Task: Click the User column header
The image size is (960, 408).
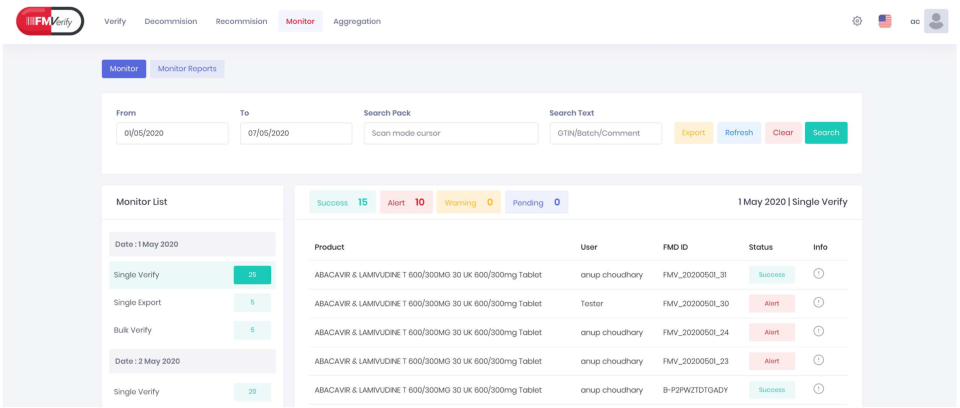Action: pyautogui.click(x=589, y=247)
